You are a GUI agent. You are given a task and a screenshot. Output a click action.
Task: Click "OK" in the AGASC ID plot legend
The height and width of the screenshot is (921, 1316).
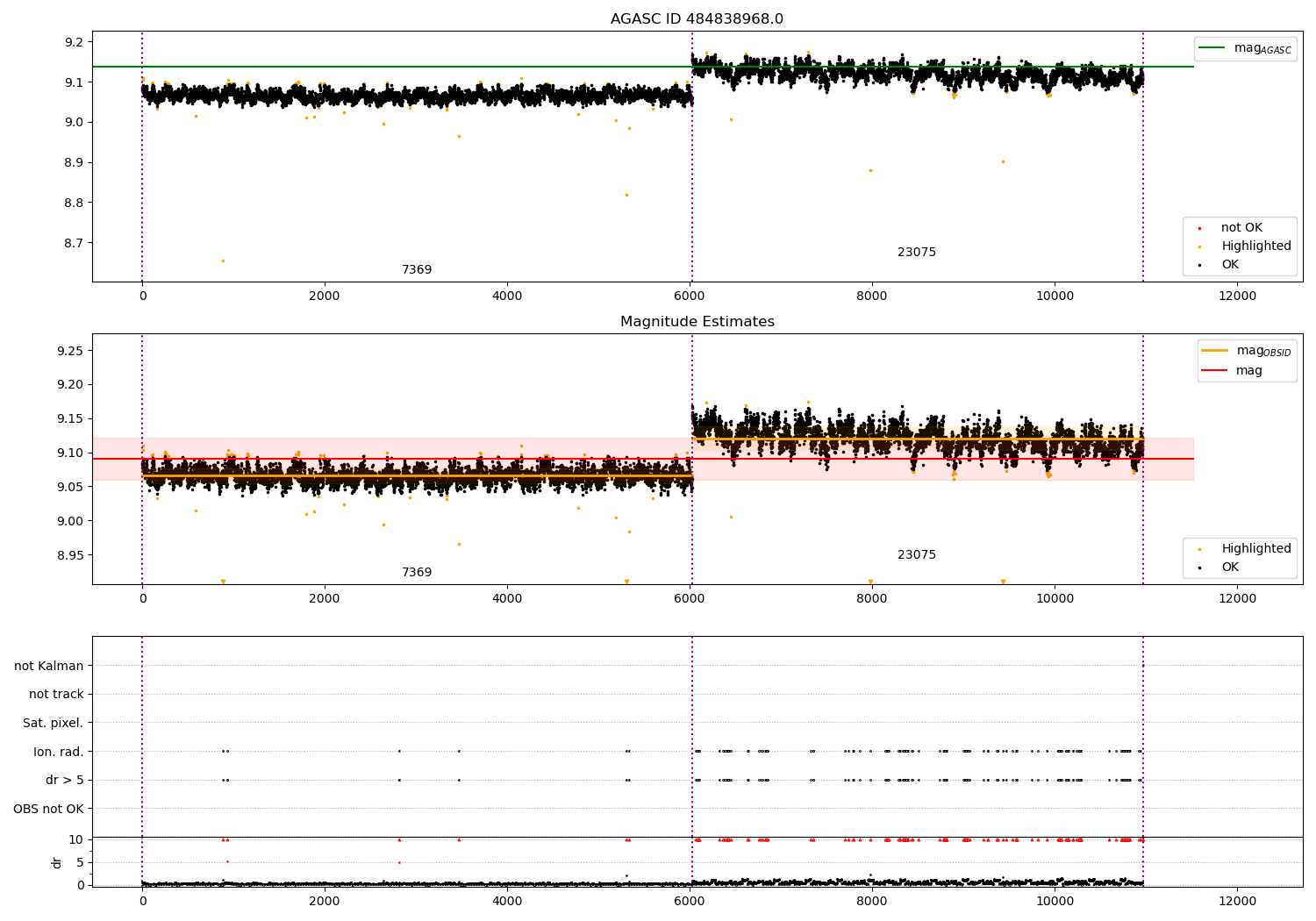(x=1230, y=265)
